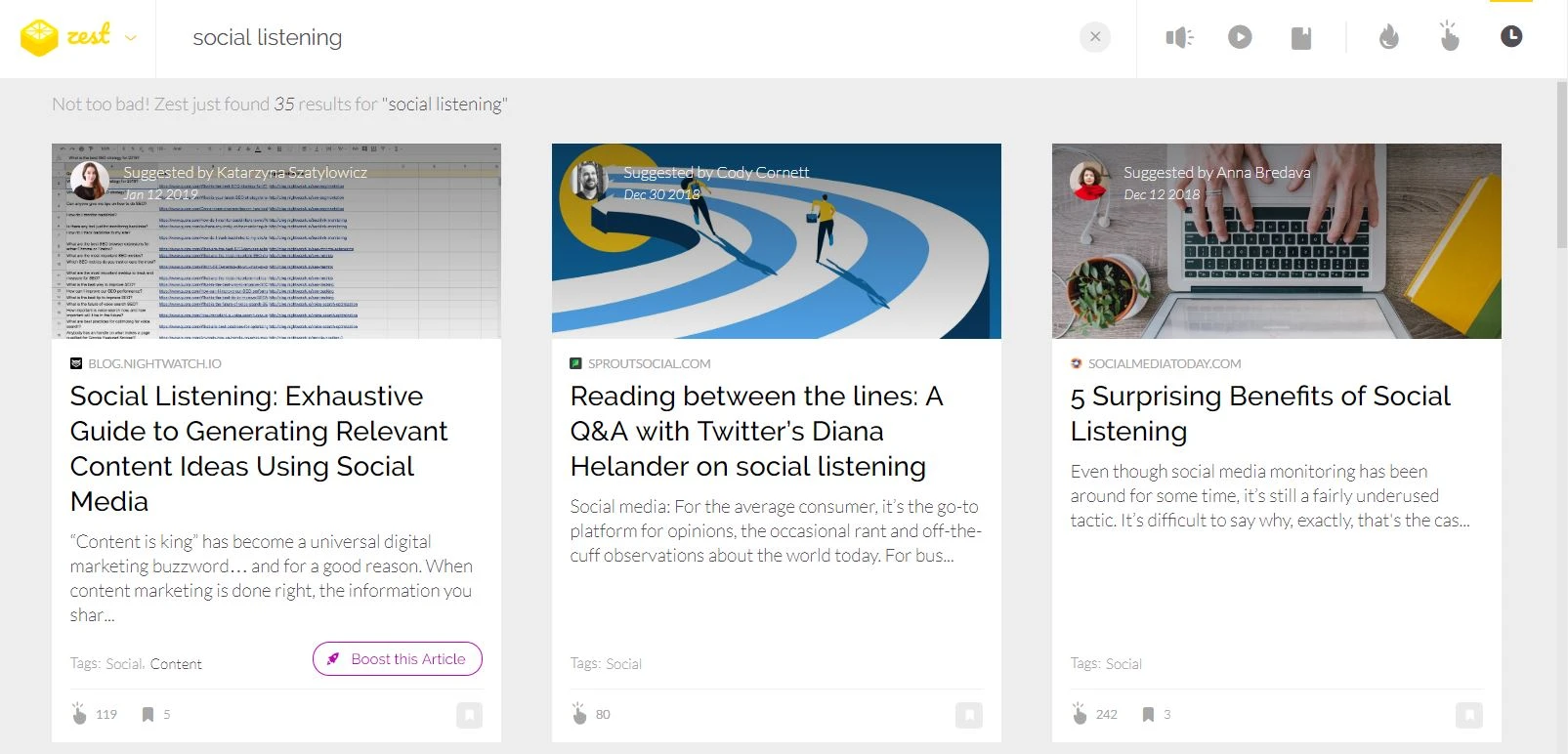The height and width of the screenshot is (754, 1568).
Task: Open Social Listening Exhaustive Guide article title
Action: pyautogui.click(x=259, y=448)
